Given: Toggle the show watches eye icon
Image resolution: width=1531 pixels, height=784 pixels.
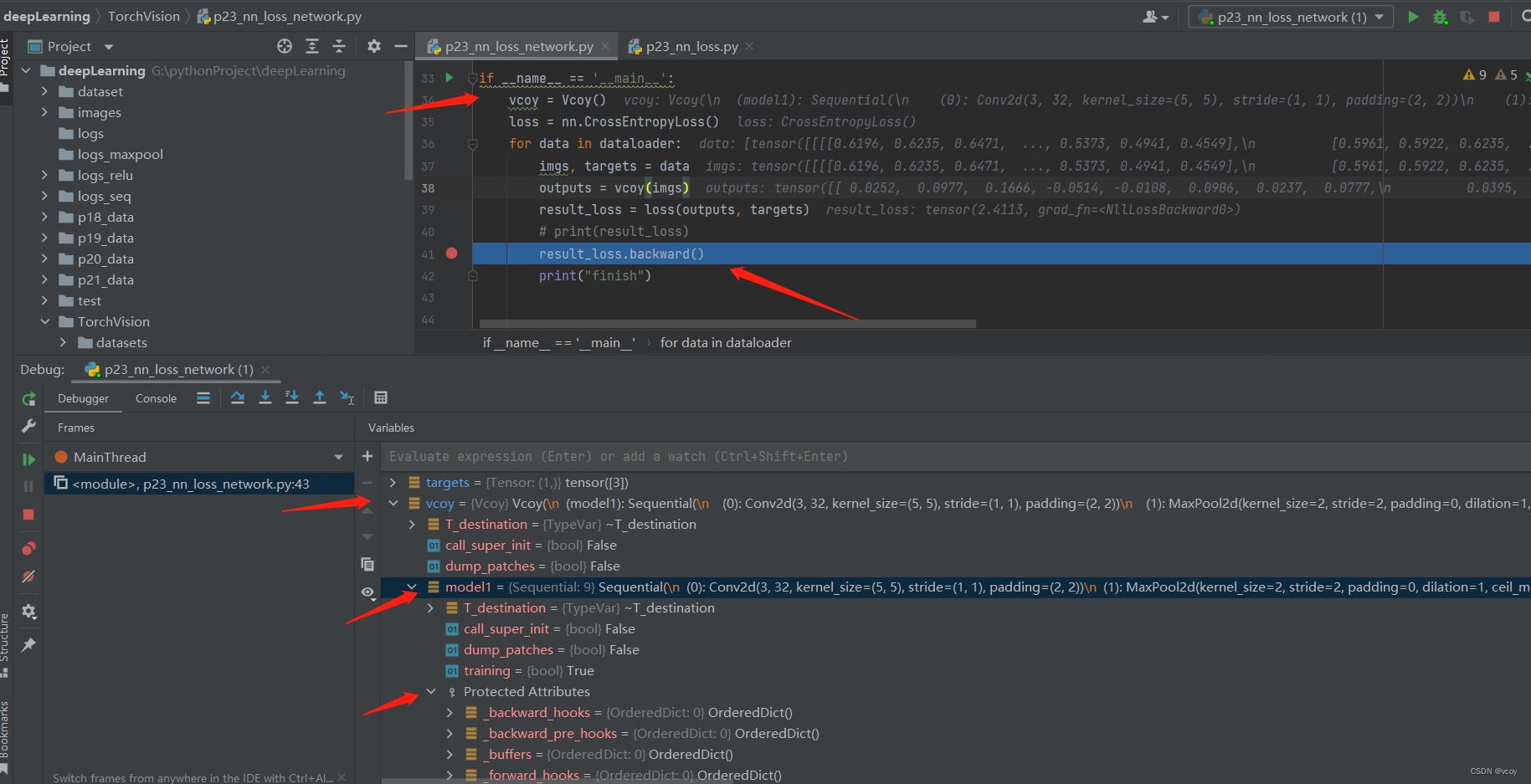Looking at the screenshot, I should [x=367, y=592].
